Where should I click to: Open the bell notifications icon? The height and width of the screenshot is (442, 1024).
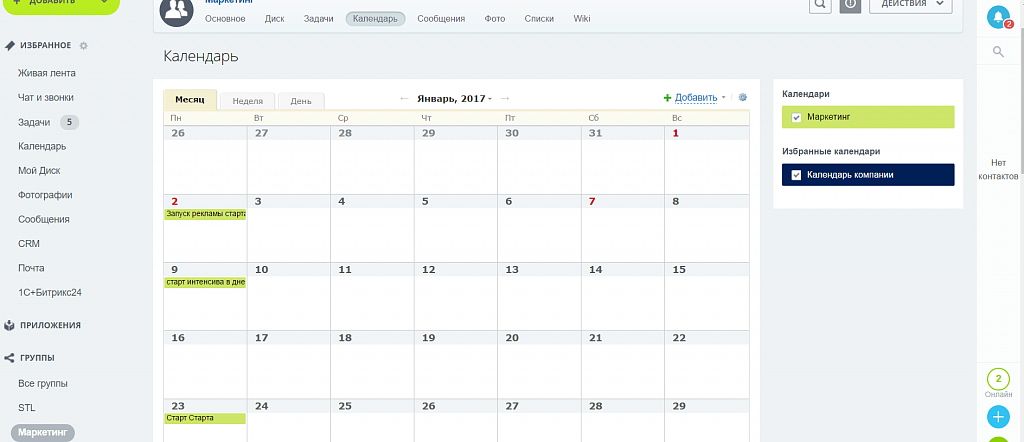(998, 17)
